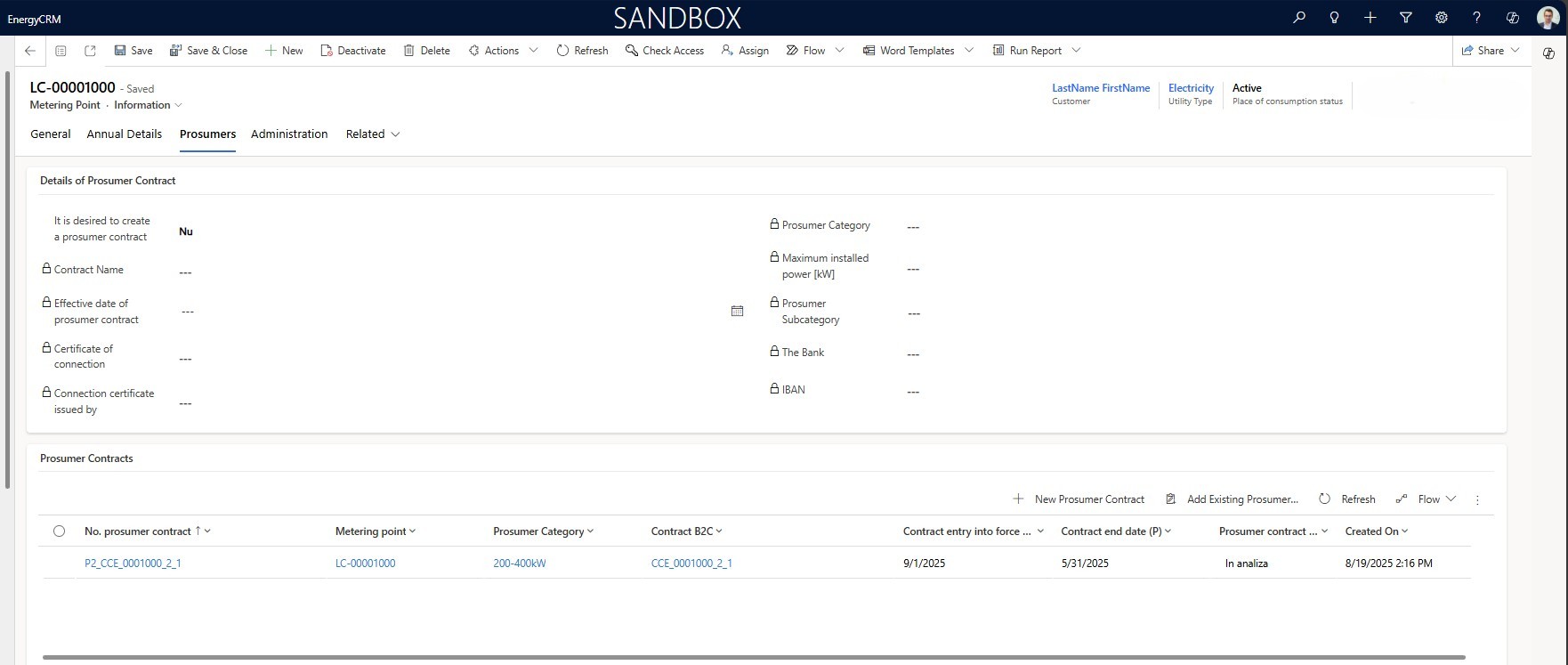This screenshot has width=1568, height=665.
Task: Click the advanced filter funnel icon
Action: point(1406,17)
